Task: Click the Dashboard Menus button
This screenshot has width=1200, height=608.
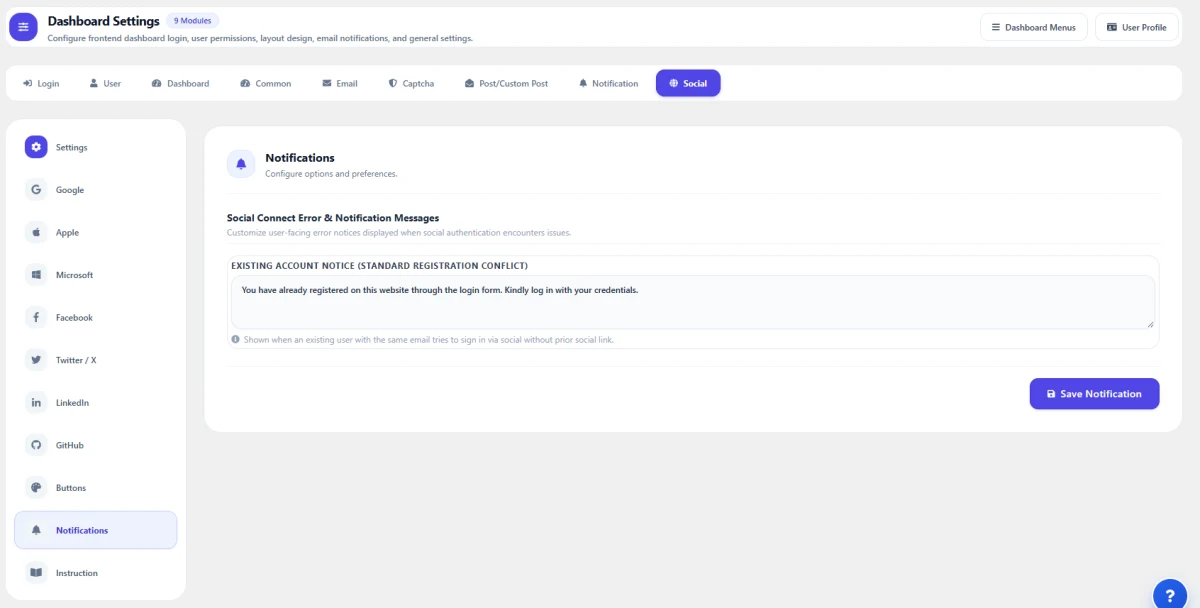Action: pyautogui.click(x=1034, y=27)
